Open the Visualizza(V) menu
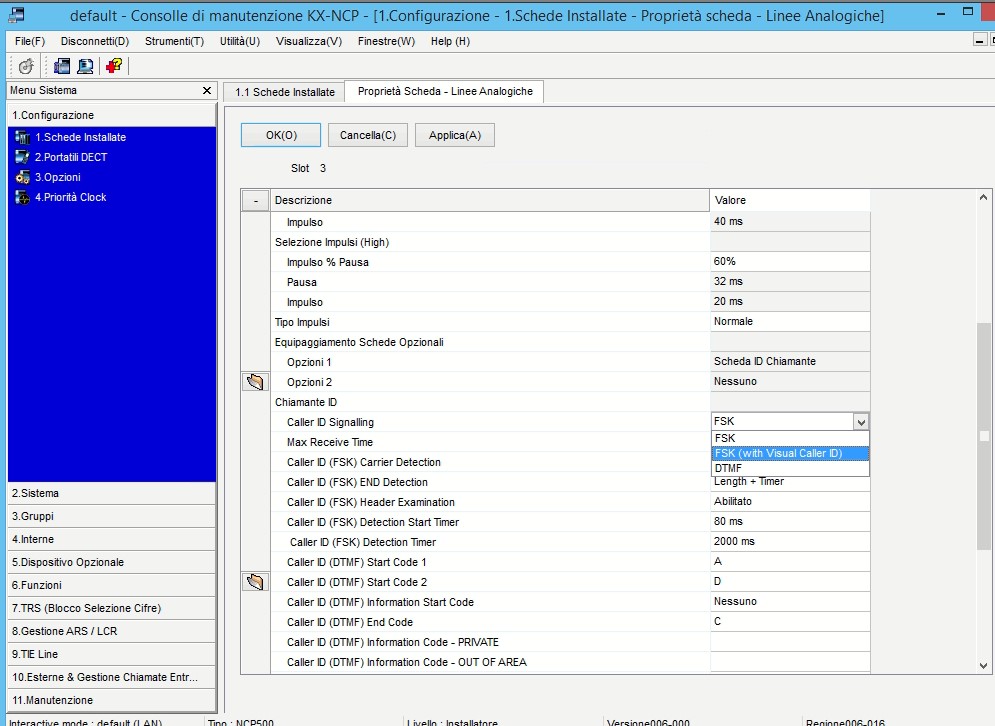The width and height of the screenshot is (995, 726). click(x=309, y=41)
